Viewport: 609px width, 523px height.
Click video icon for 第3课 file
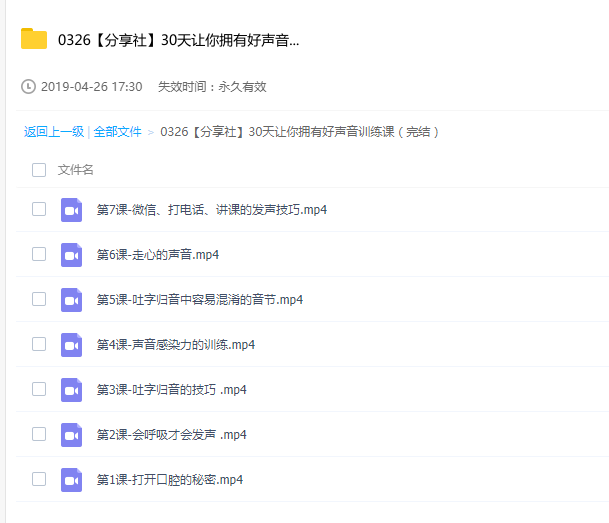point(71,390)
